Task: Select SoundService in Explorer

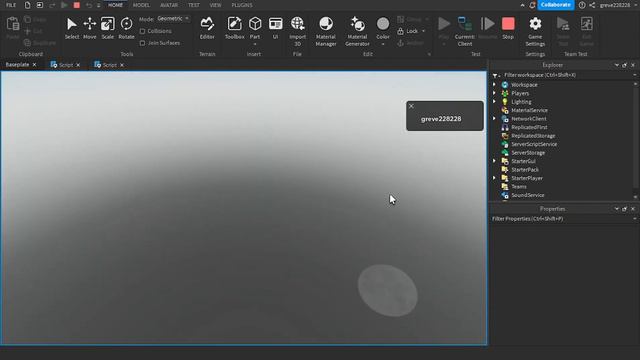Action: tap(527, 195)
